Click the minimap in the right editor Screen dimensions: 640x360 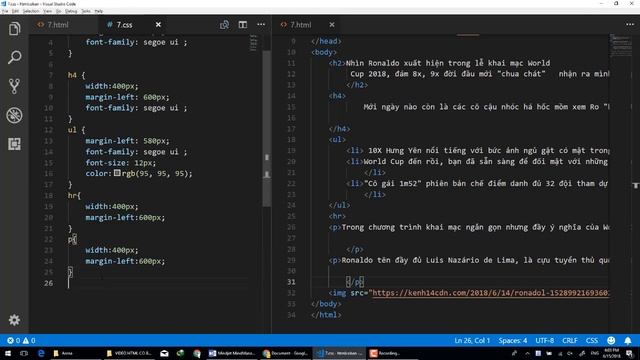[x=620, y=45]
